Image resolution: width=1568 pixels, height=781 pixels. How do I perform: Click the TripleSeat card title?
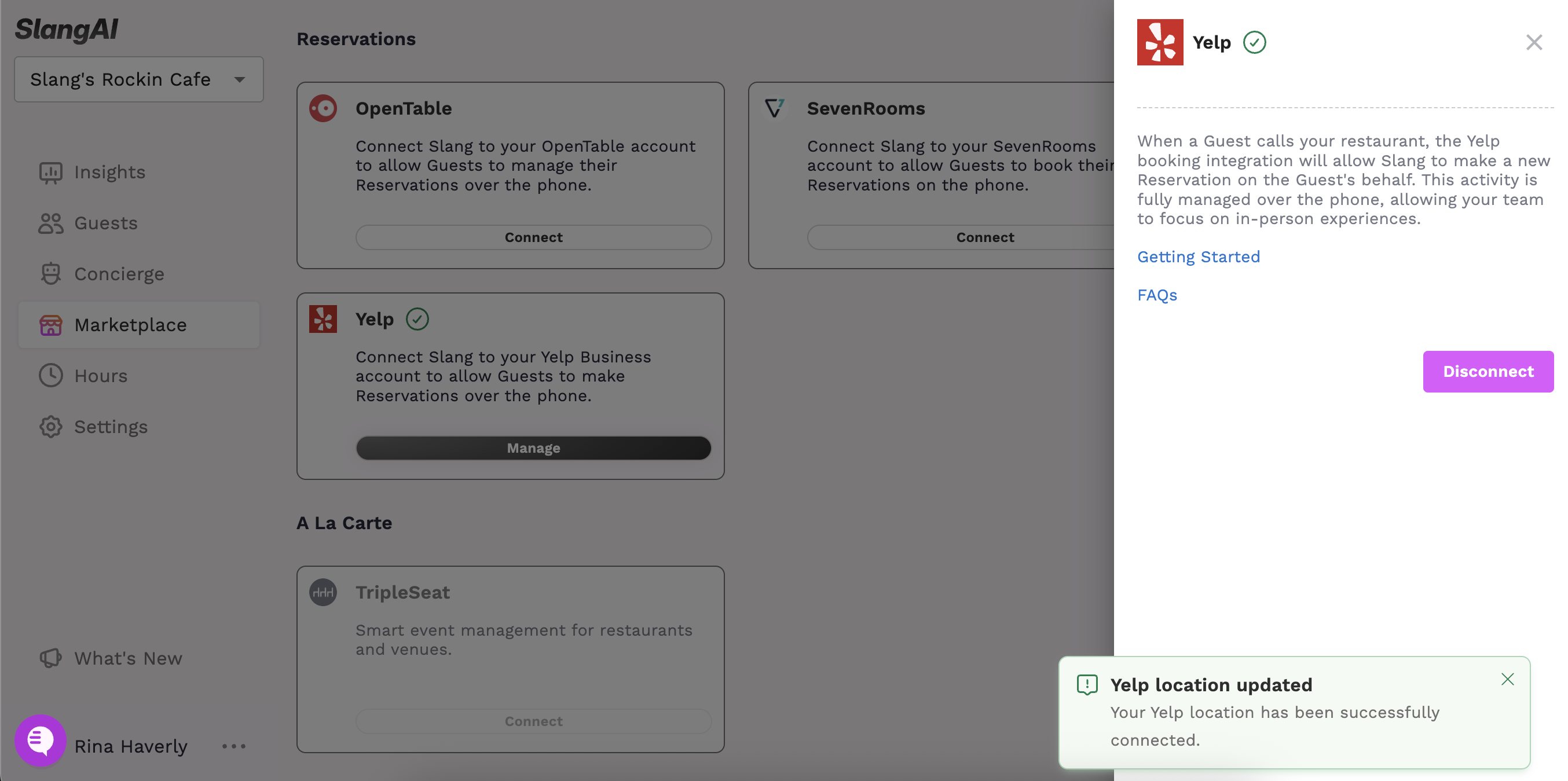pos(402,592)
